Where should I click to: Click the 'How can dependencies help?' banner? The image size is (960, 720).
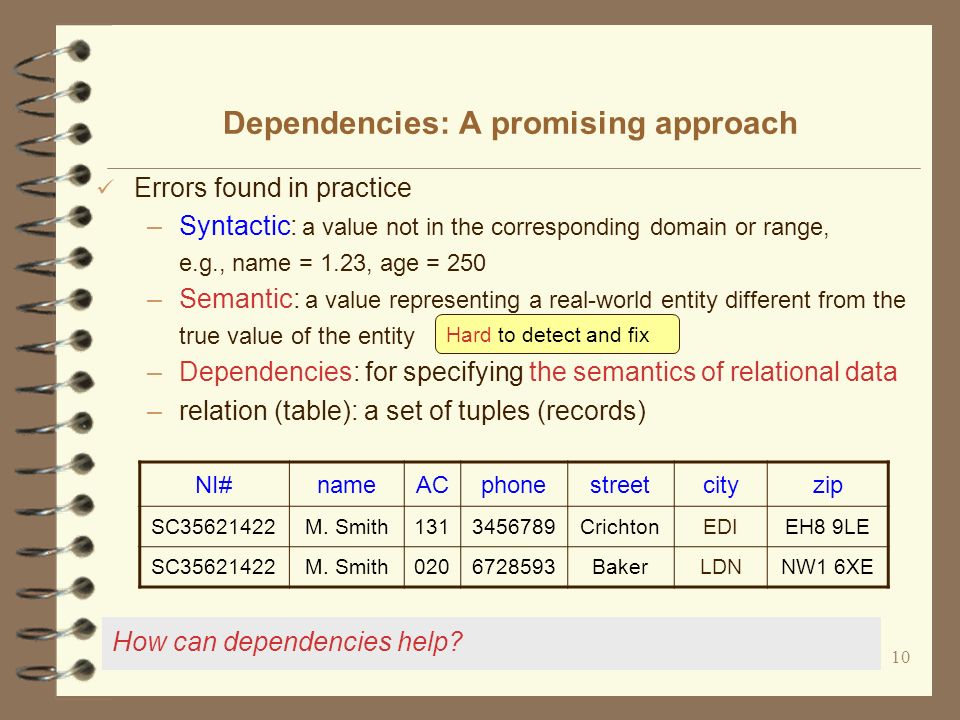(x=491, y=643)
